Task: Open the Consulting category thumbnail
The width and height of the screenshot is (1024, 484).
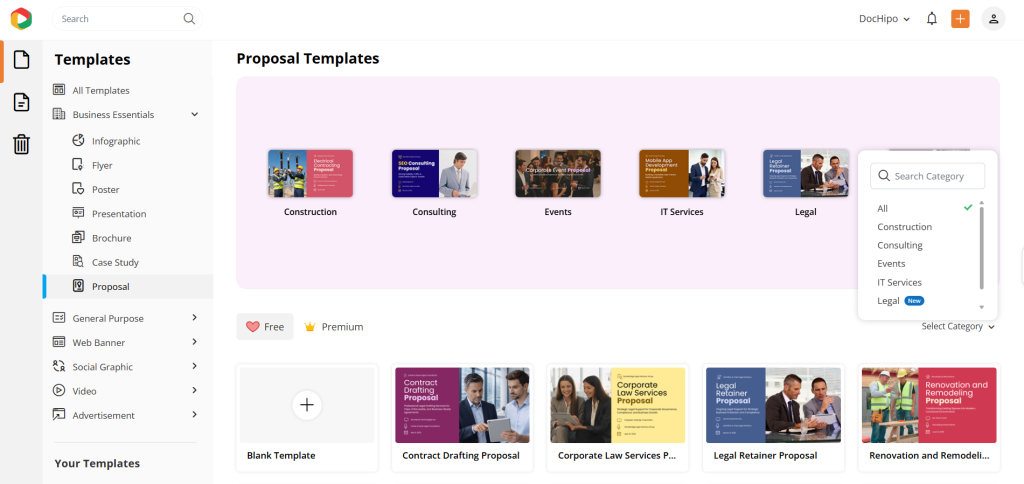Action: click(434, 174)
